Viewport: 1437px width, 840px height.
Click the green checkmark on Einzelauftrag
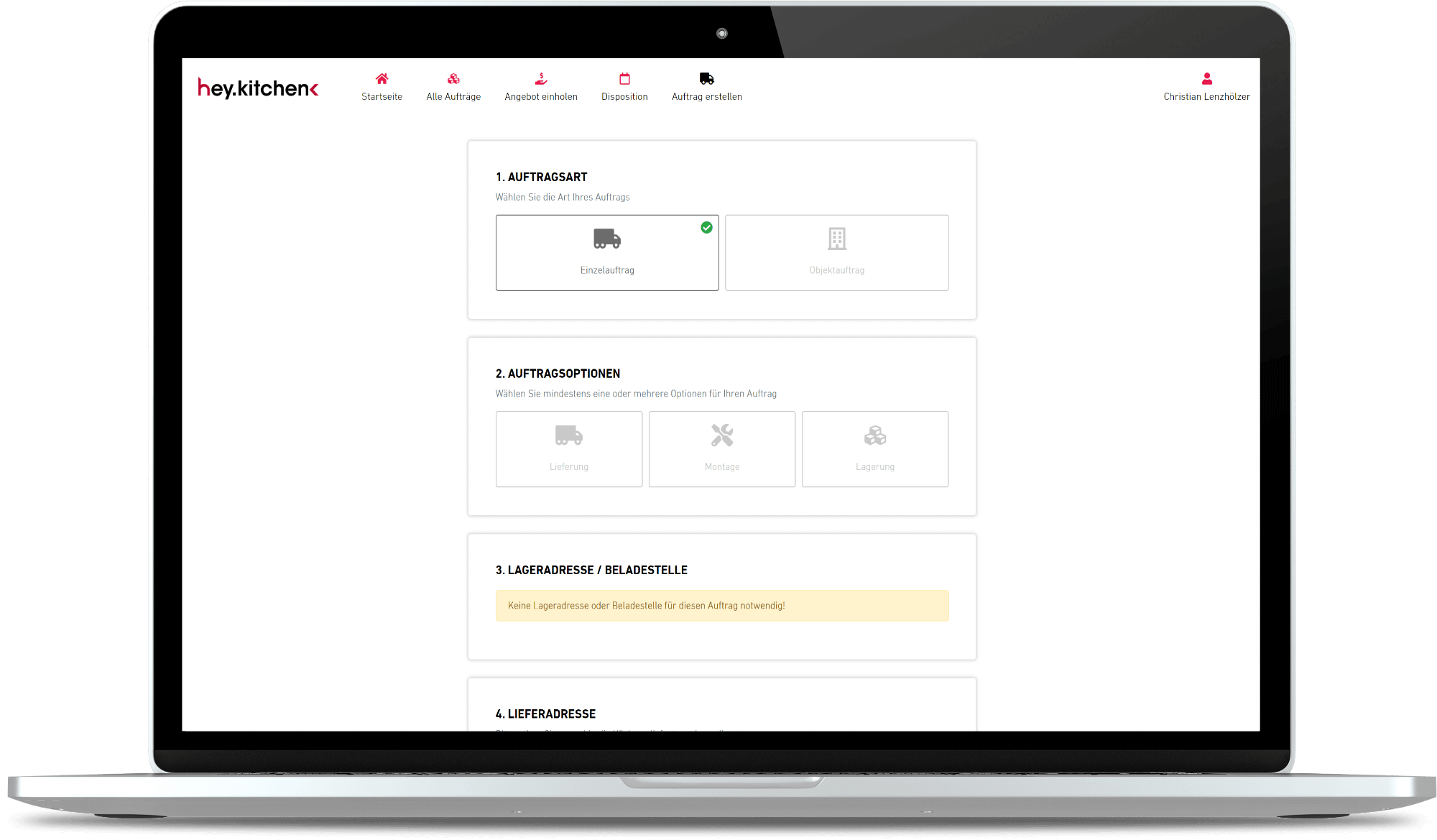click(x=707, y=227)
